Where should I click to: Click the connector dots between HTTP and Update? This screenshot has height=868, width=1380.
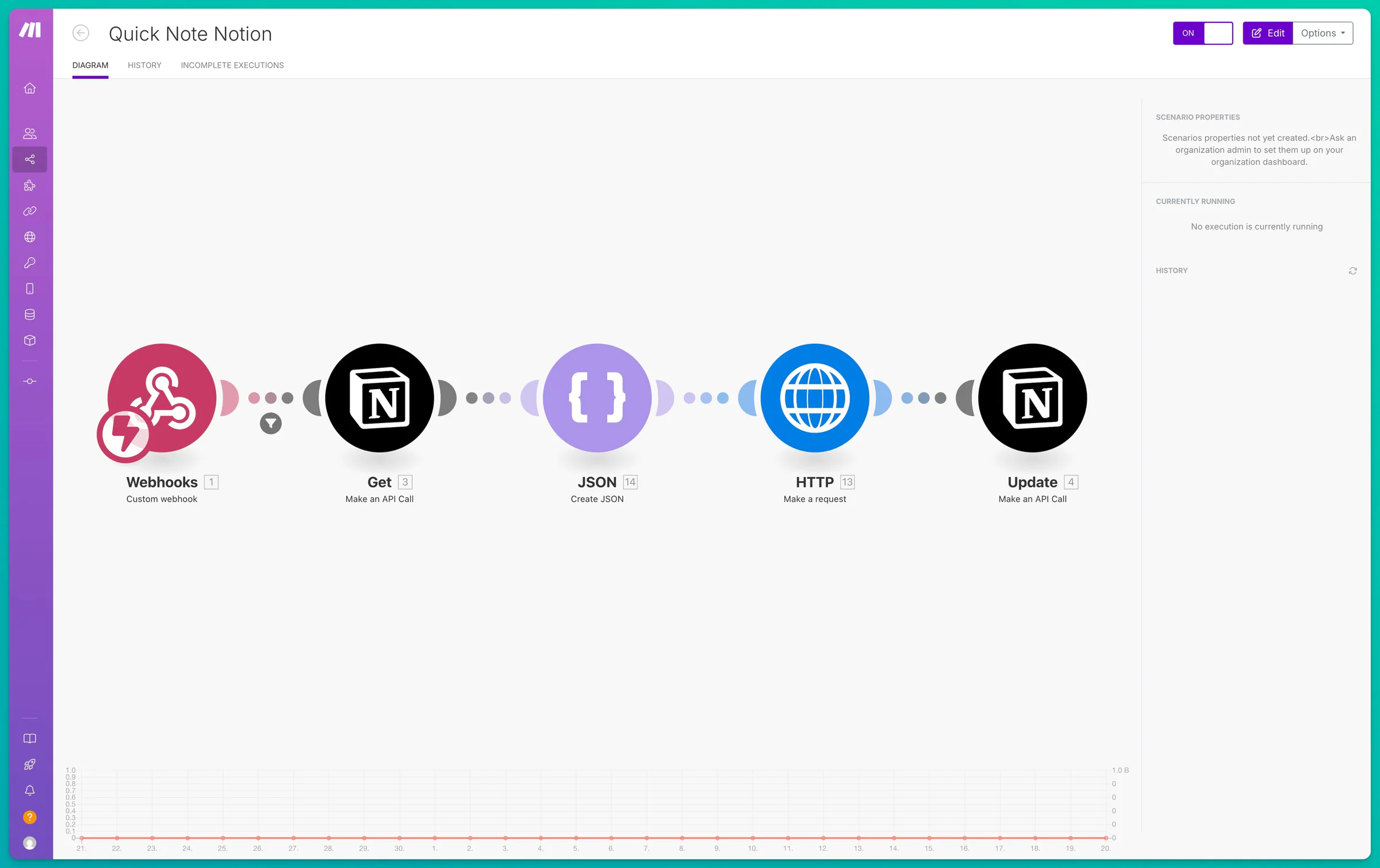coord(924,398)
